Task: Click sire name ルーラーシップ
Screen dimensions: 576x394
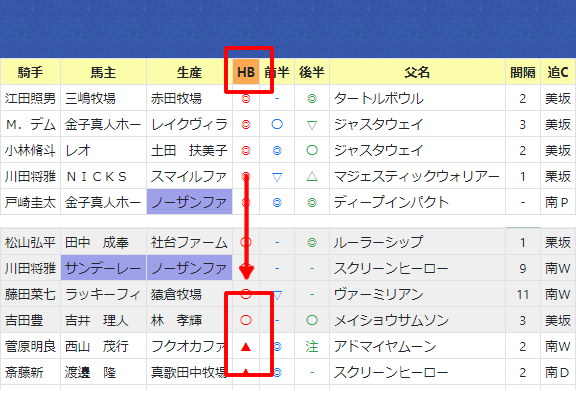Action: 378,242
